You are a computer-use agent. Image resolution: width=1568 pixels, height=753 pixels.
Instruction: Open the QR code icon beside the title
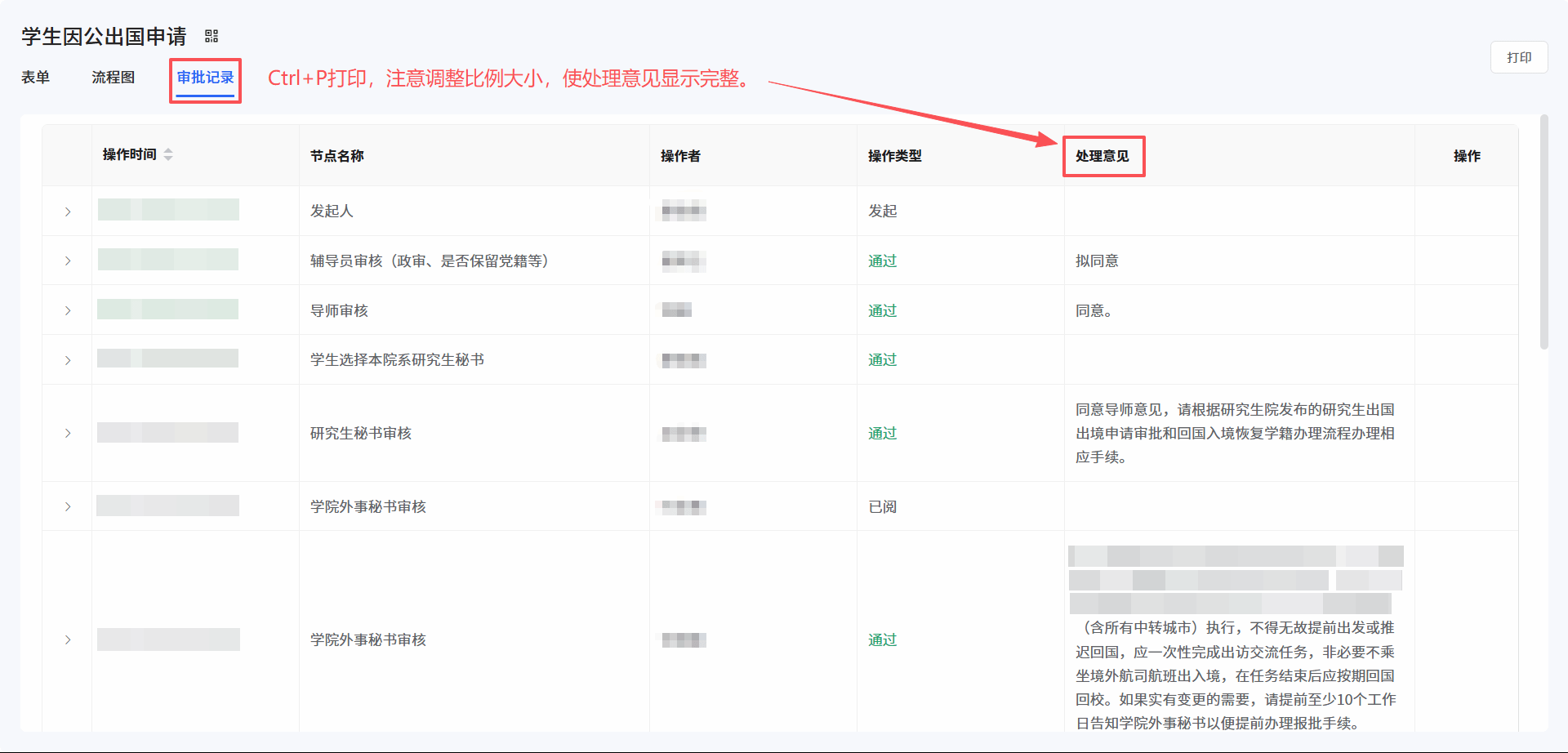click(212, 36)
